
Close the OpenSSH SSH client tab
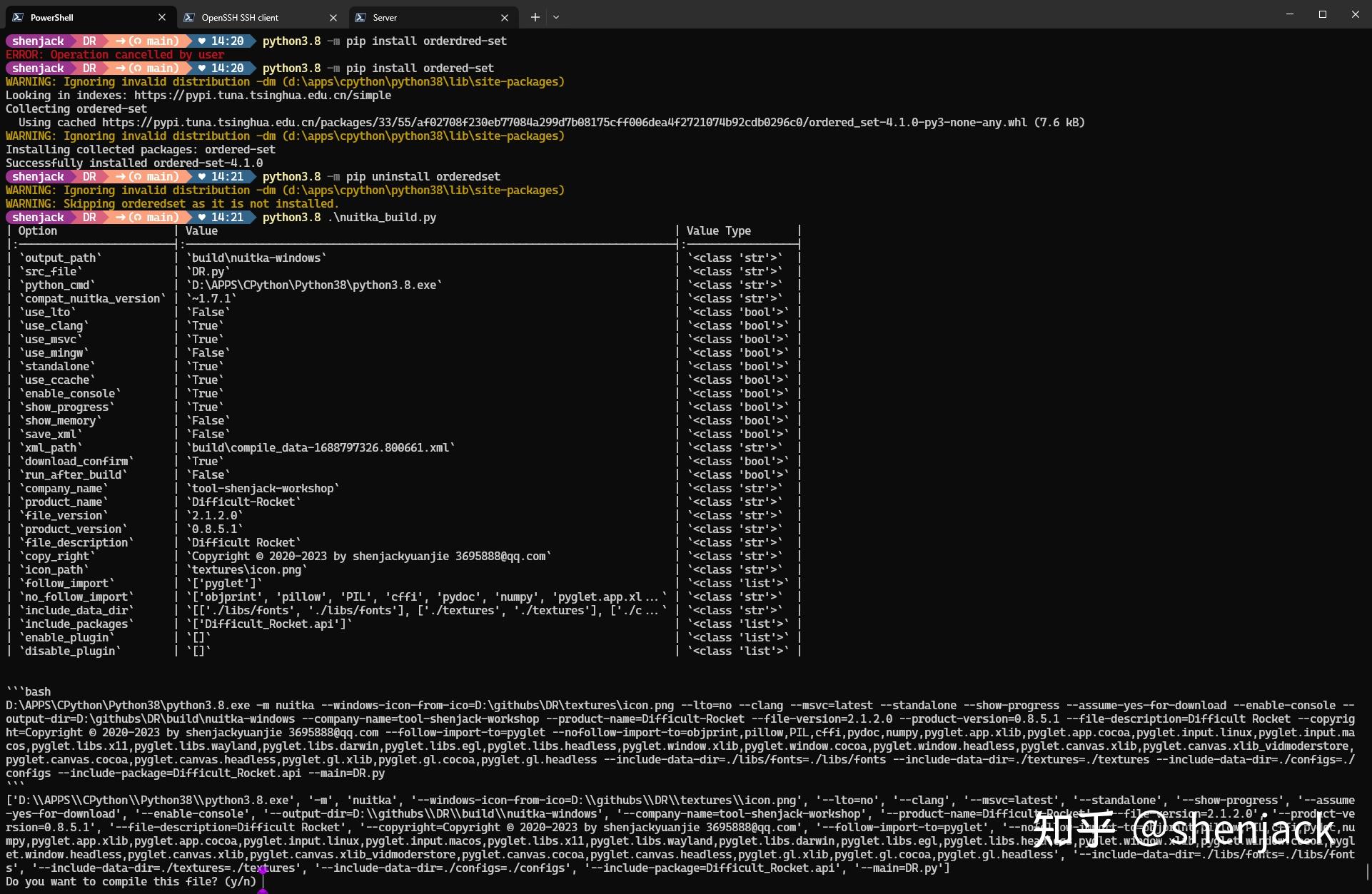333,17
